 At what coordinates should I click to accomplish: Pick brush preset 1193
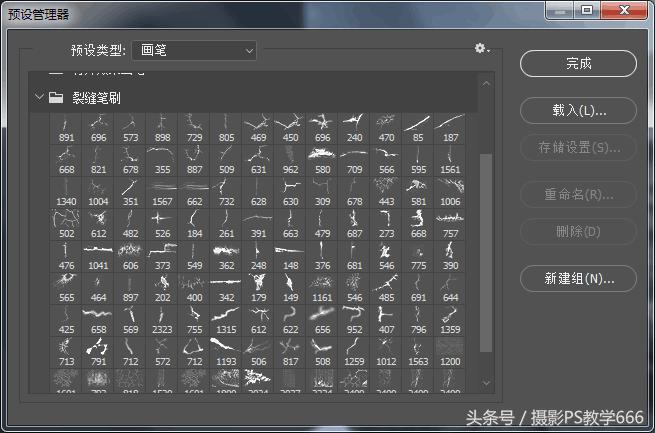(x=226, y=353)
